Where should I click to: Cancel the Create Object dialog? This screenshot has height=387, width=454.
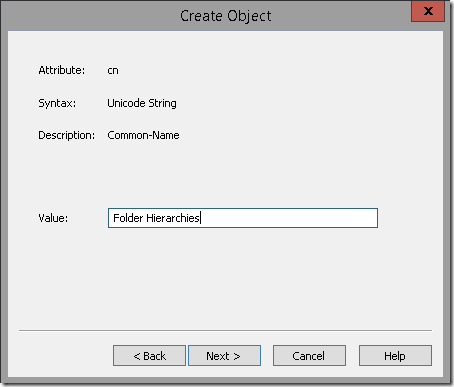(x=309, y=356)
